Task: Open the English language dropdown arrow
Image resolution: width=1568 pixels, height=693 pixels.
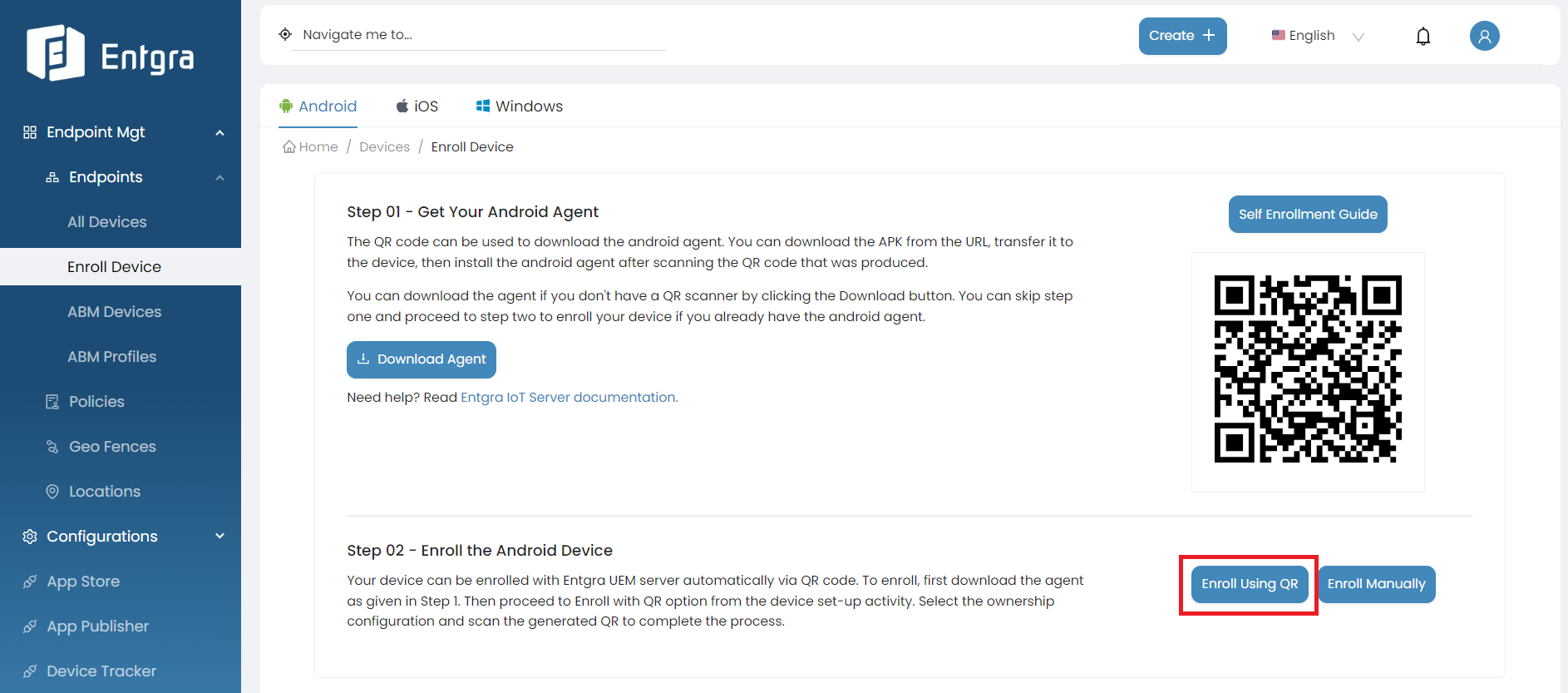Action: tap(1358, 37)
